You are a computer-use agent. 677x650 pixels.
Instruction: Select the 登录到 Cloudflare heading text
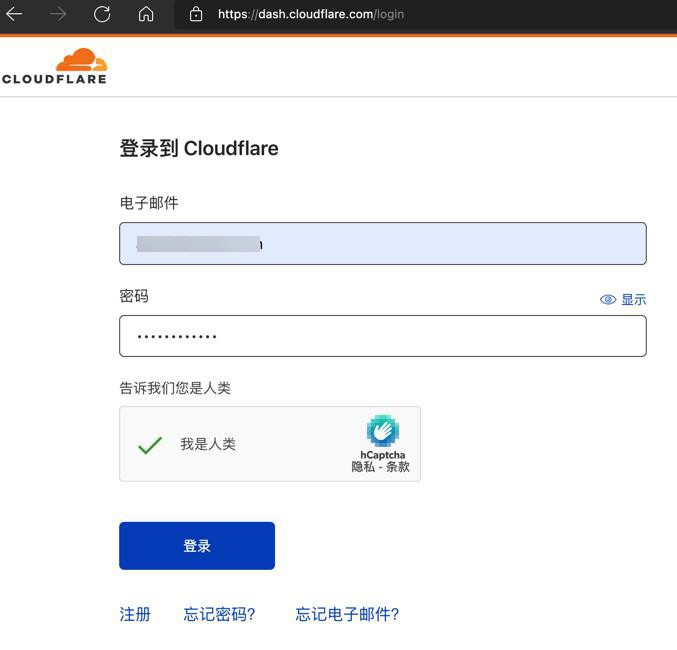pos(199,148)
